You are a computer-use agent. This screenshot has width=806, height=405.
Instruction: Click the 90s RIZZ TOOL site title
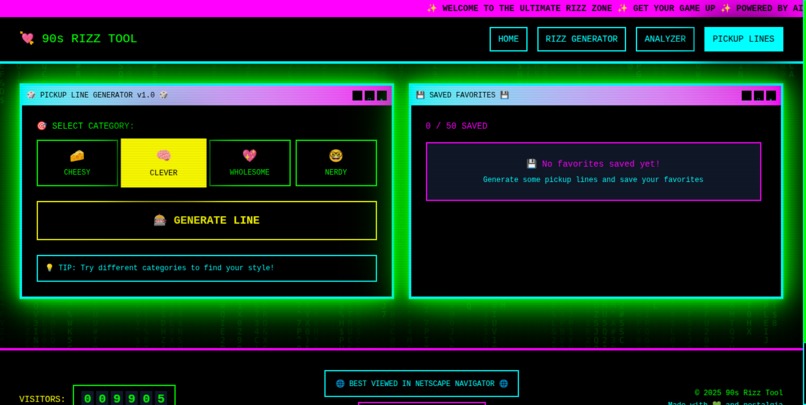[89, 39]
